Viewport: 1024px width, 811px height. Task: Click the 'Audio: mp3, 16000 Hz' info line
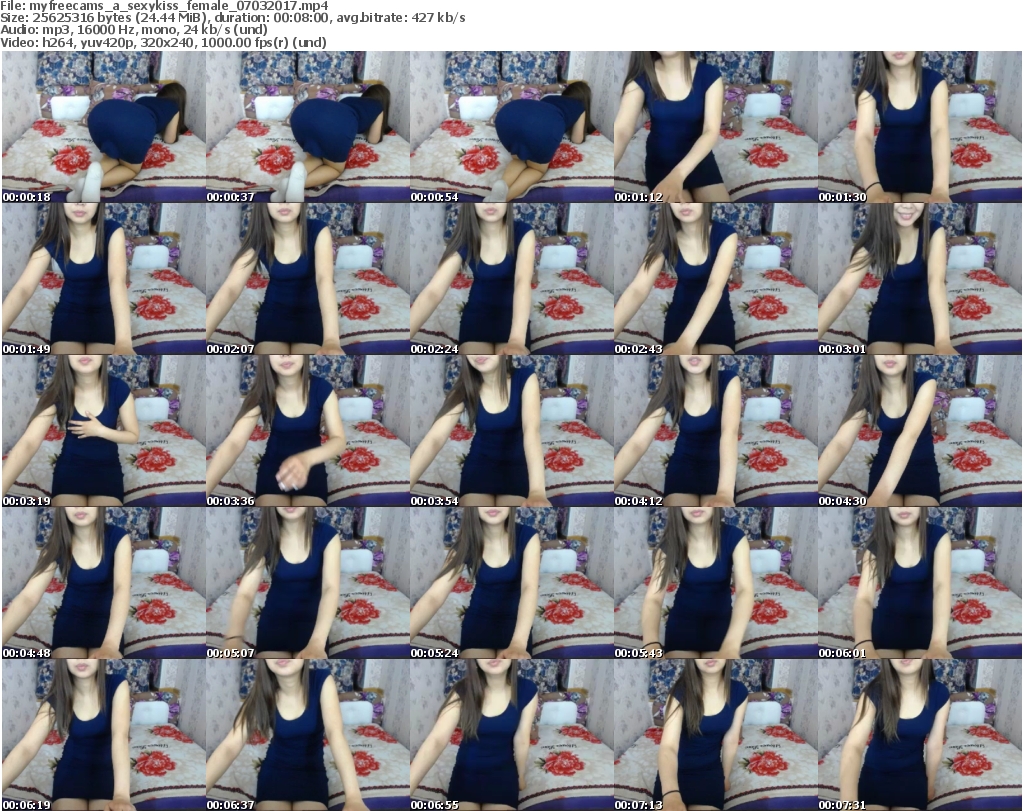tap(134, 30)
